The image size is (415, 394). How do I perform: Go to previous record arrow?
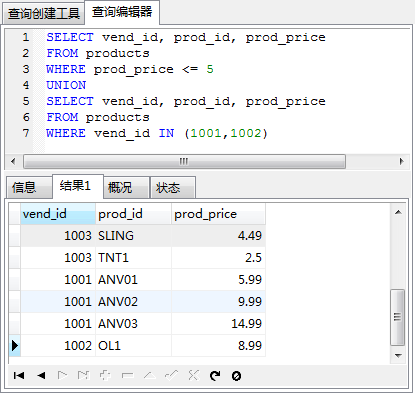[x=41, y=376]
